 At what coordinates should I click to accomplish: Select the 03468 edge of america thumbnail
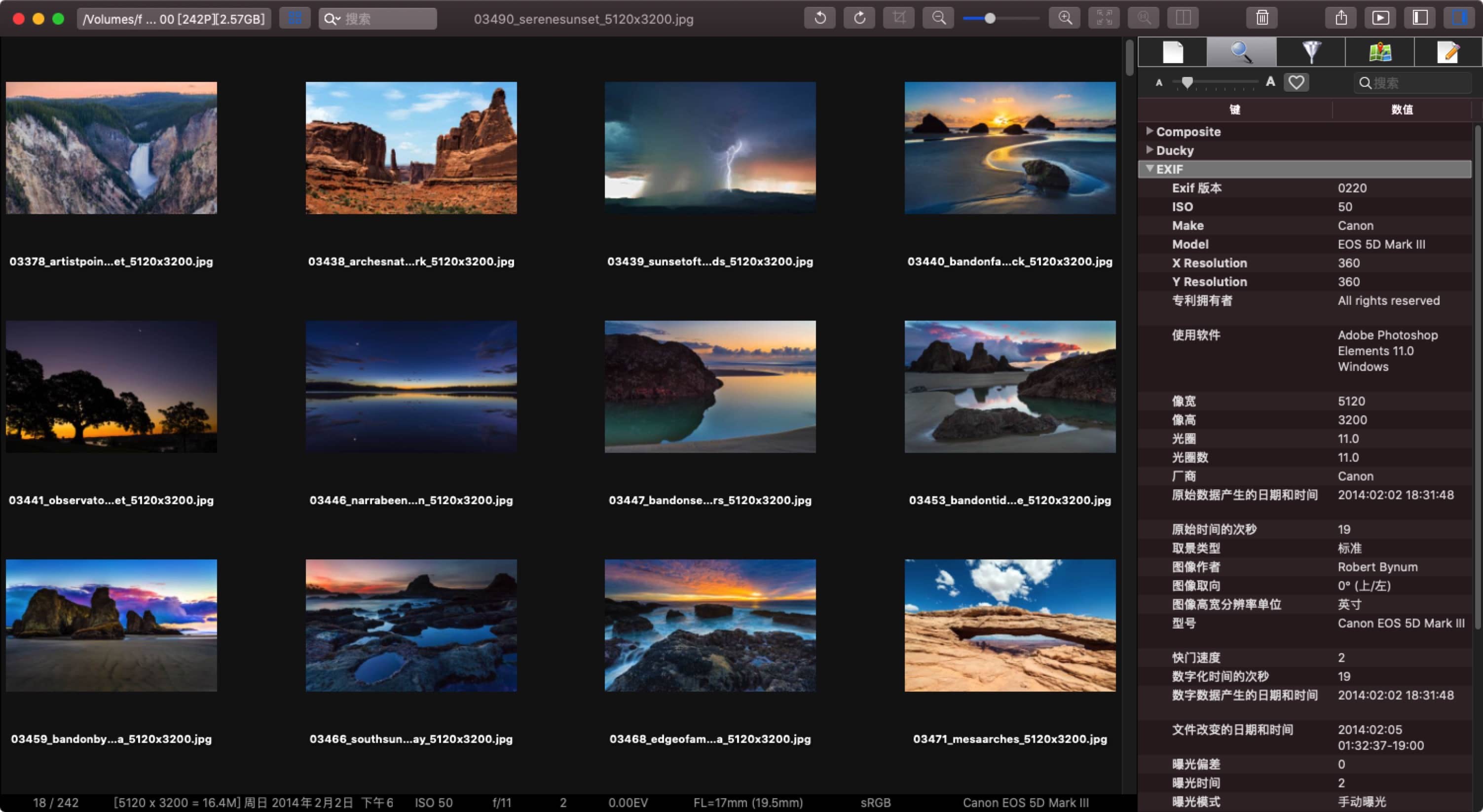pos(710,626)
